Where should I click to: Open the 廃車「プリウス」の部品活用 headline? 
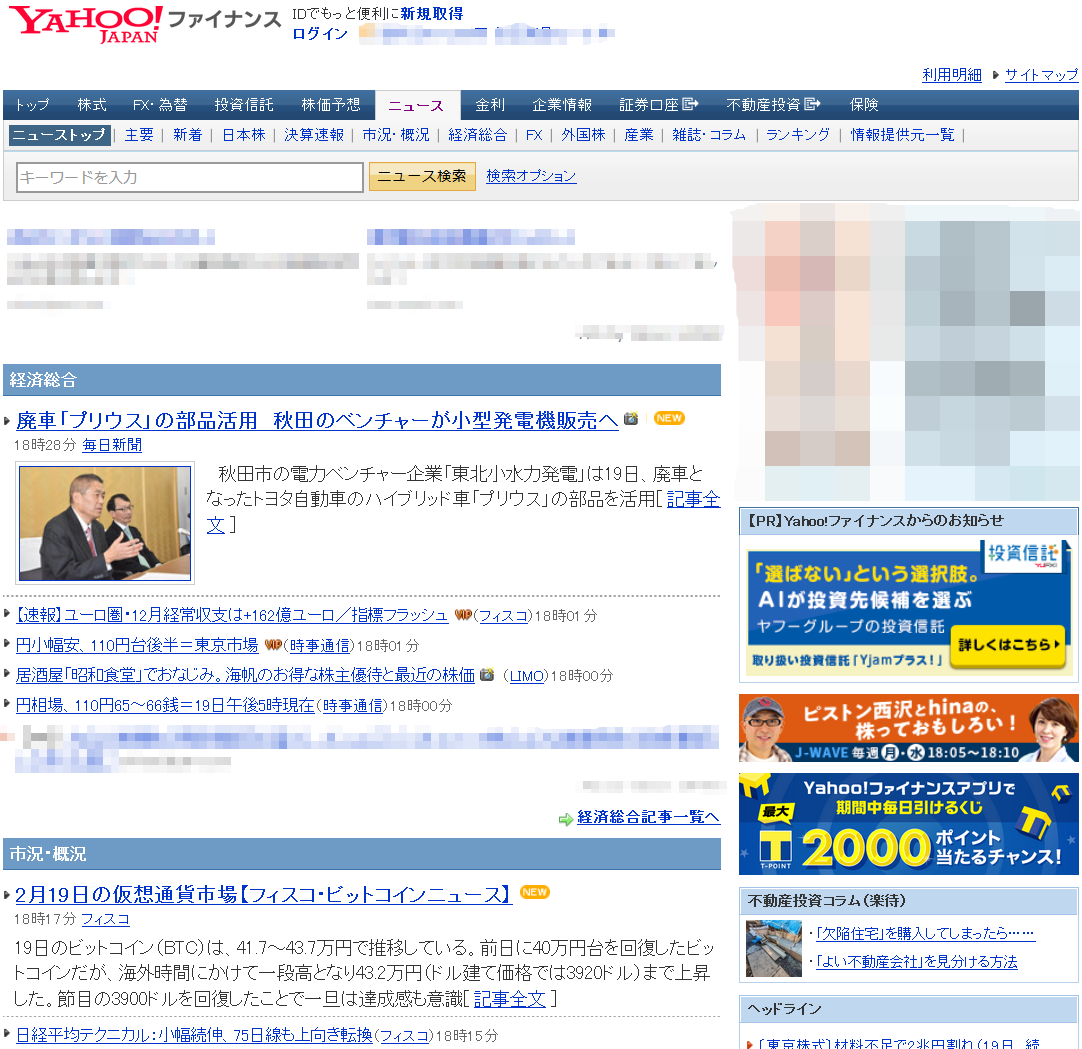317,420
